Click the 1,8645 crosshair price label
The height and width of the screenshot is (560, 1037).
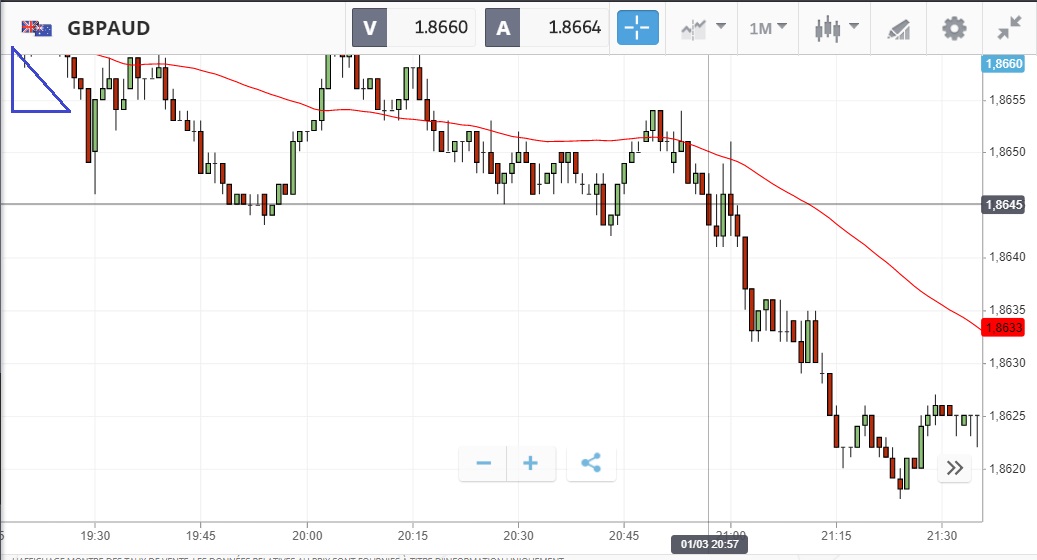click(x=1004, y=205)
